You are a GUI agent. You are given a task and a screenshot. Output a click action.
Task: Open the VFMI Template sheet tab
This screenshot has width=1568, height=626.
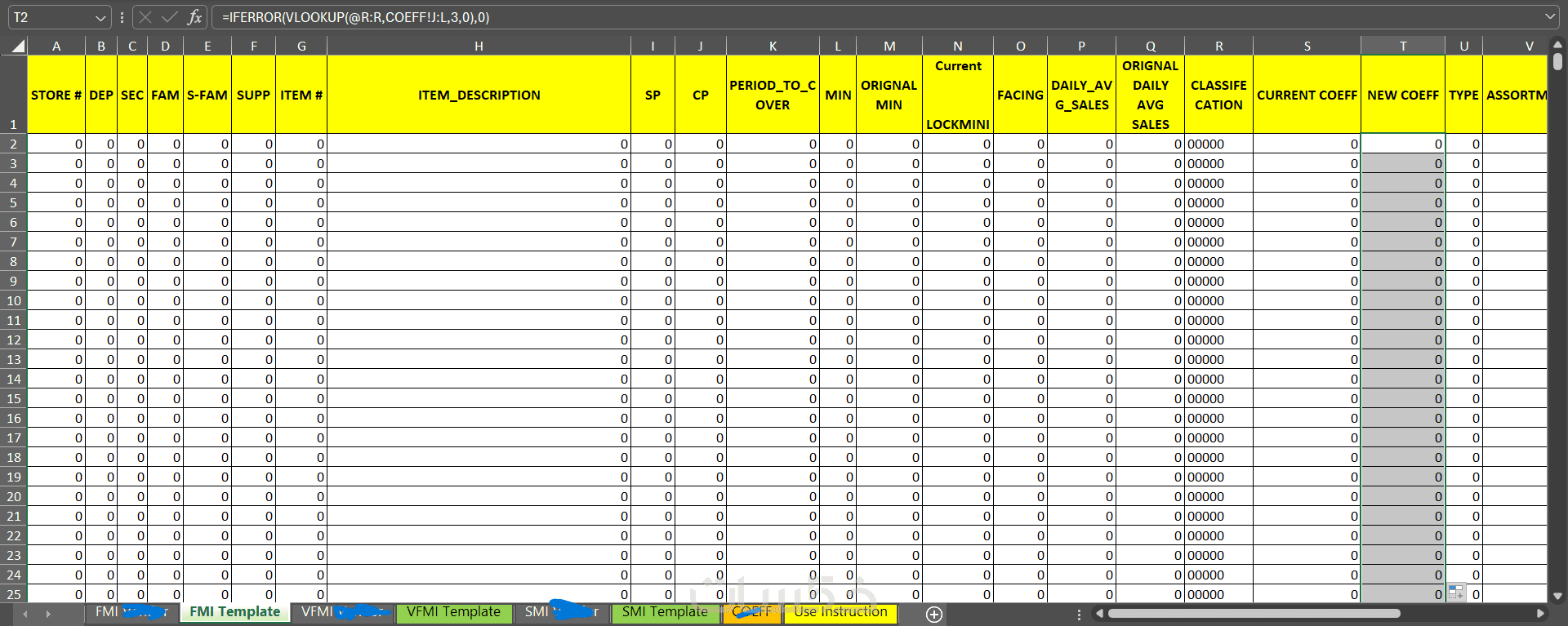point(454,612)
